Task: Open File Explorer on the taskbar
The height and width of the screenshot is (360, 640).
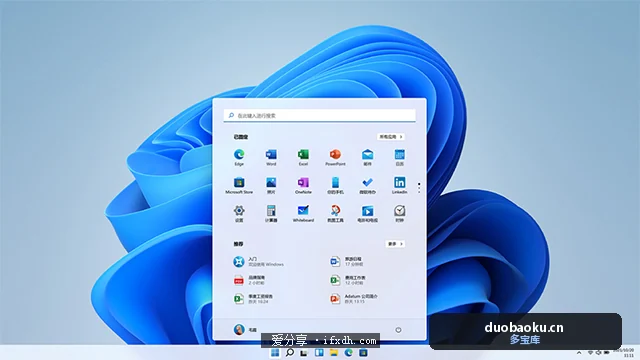Action: click(x=334, y=353)
